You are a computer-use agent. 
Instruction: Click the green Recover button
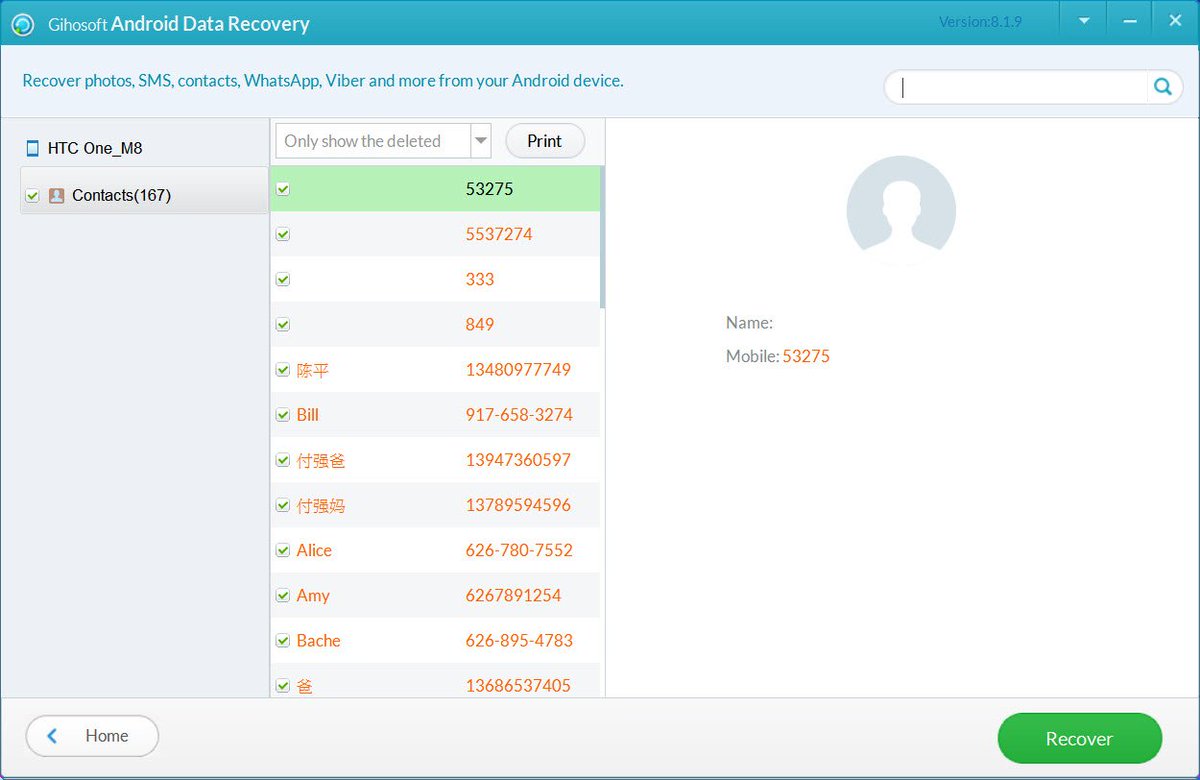tap(1079, 738)
